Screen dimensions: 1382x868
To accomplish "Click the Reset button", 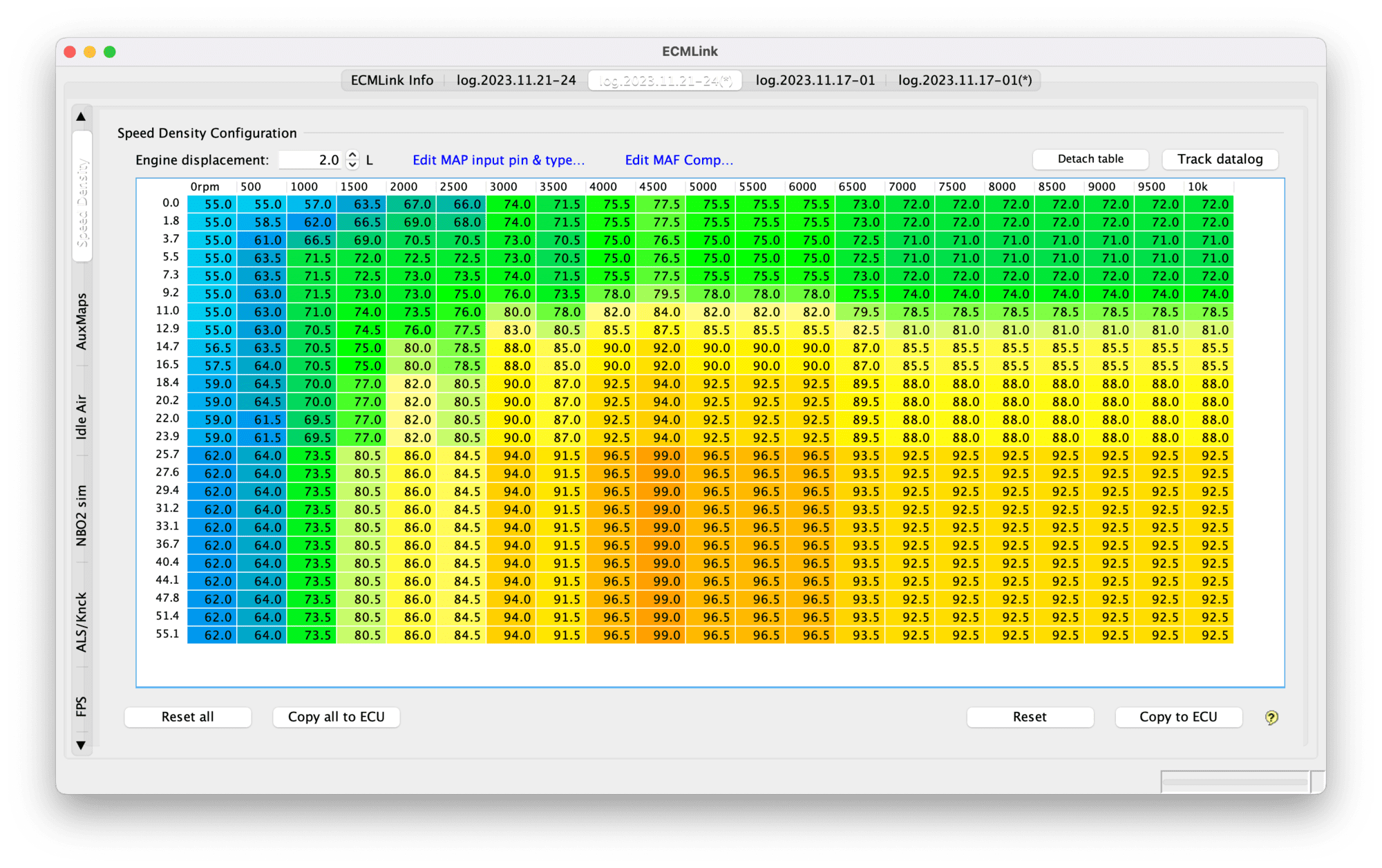I will point(1030,717).
